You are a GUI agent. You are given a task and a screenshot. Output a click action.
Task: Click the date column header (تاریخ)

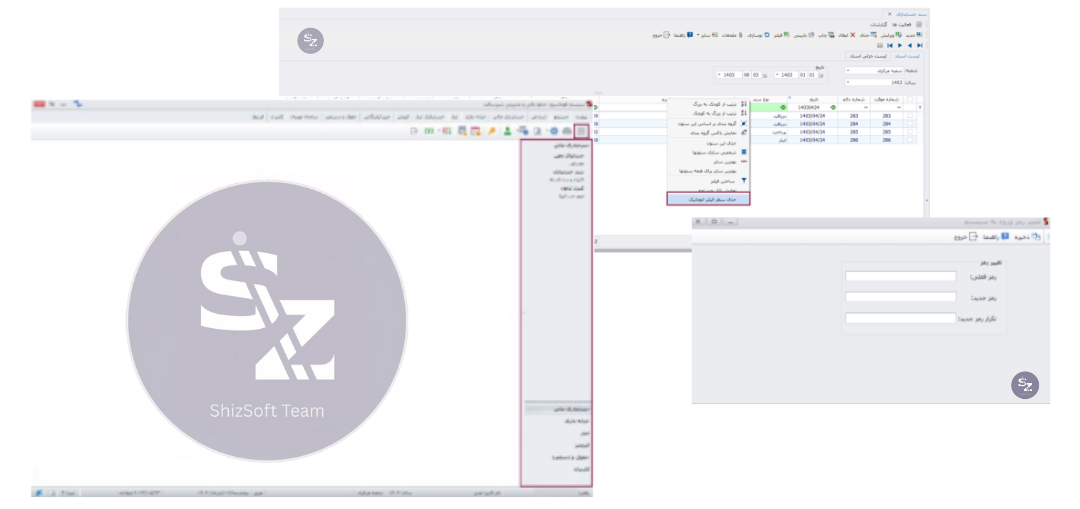pyautogui.click(x=813, y=99)
